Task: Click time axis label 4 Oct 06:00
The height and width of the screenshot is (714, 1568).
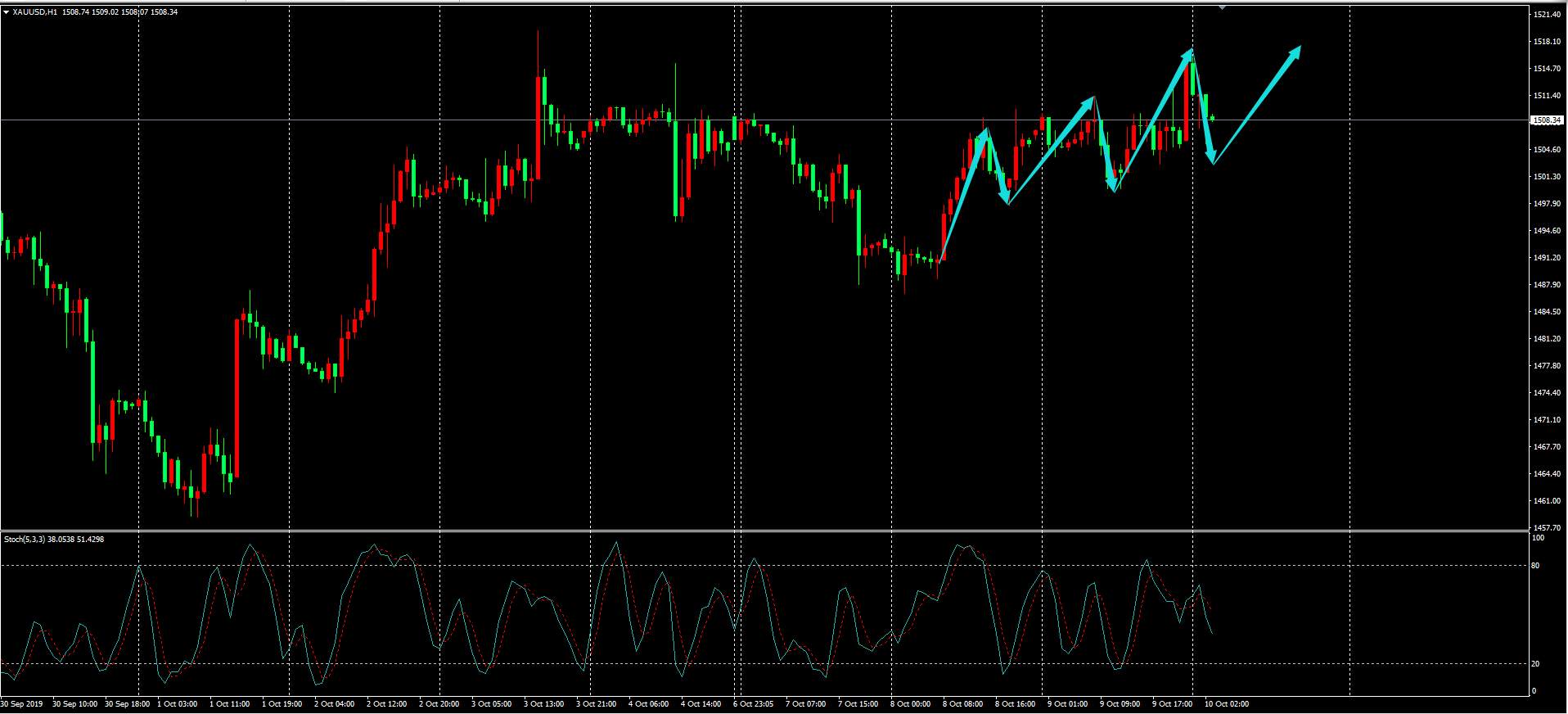Action: [x=649, y=704]
